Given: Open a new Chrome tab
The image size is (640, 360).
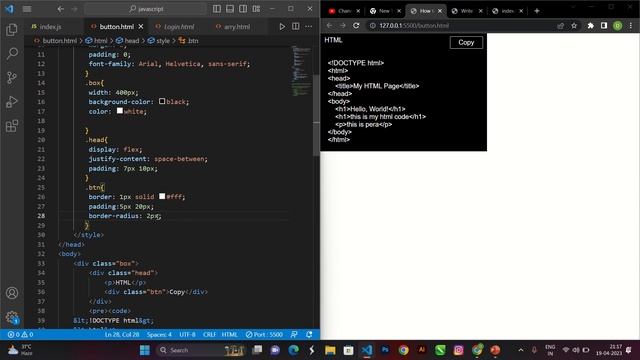Looking at the screenshot, I should click(x=537, y=11).
